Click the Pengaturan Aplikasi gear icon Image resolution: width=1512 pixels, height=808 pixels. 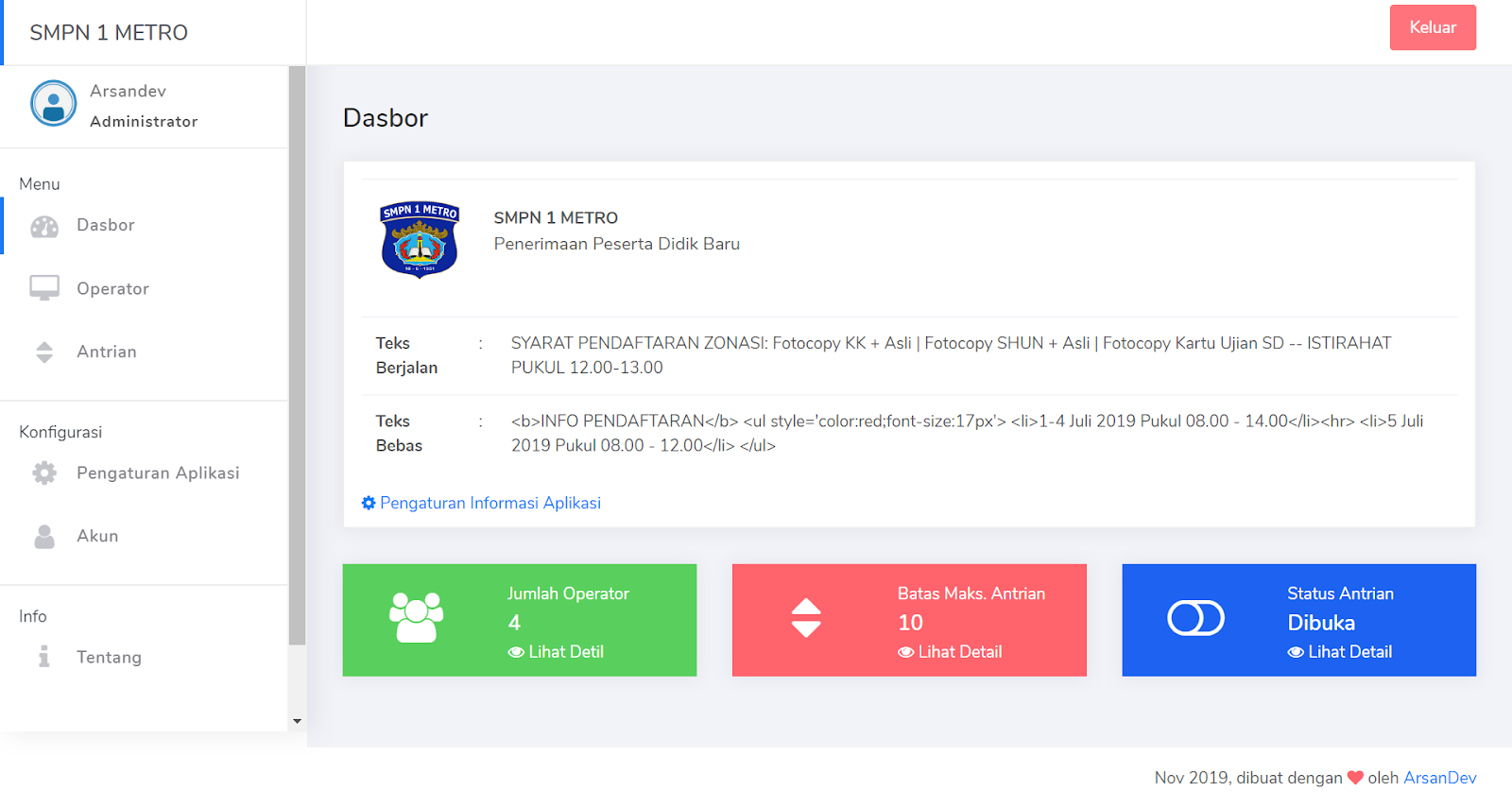pos(44,473)
